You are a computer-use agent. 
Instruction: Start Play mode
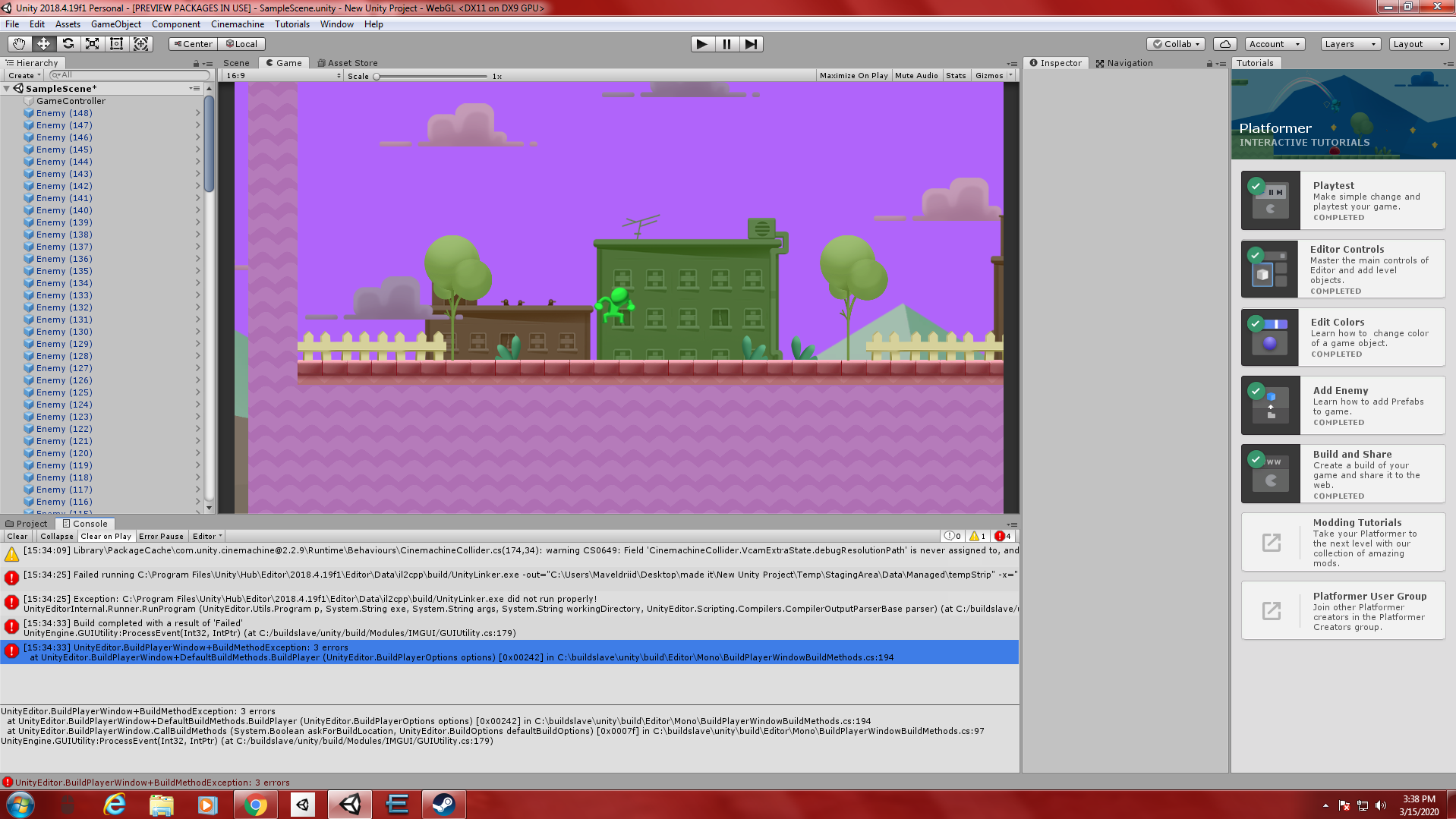click(x=702, y=44)
